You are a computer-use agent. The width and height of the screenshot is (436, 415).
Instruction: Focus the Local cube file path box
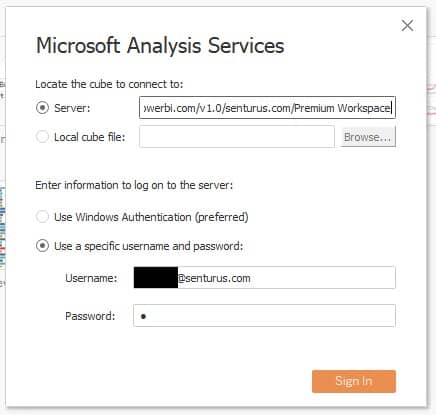click(x=237, y=136)
